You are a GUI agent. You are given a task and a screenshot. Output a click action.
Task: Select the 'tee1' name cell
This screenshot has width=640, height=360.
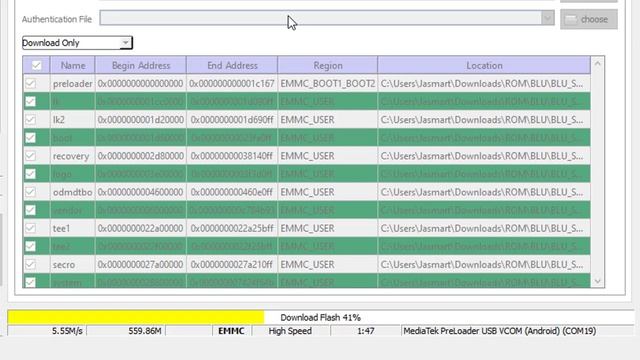(73, 228)
